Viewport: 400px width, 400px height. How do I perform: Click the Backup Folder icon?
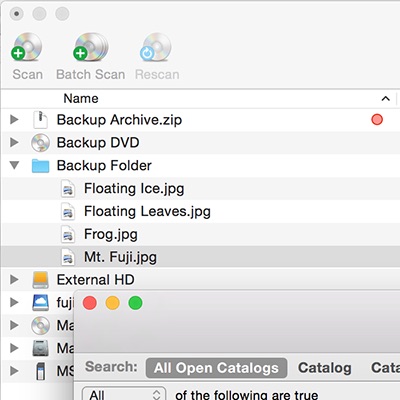point(40,166)
